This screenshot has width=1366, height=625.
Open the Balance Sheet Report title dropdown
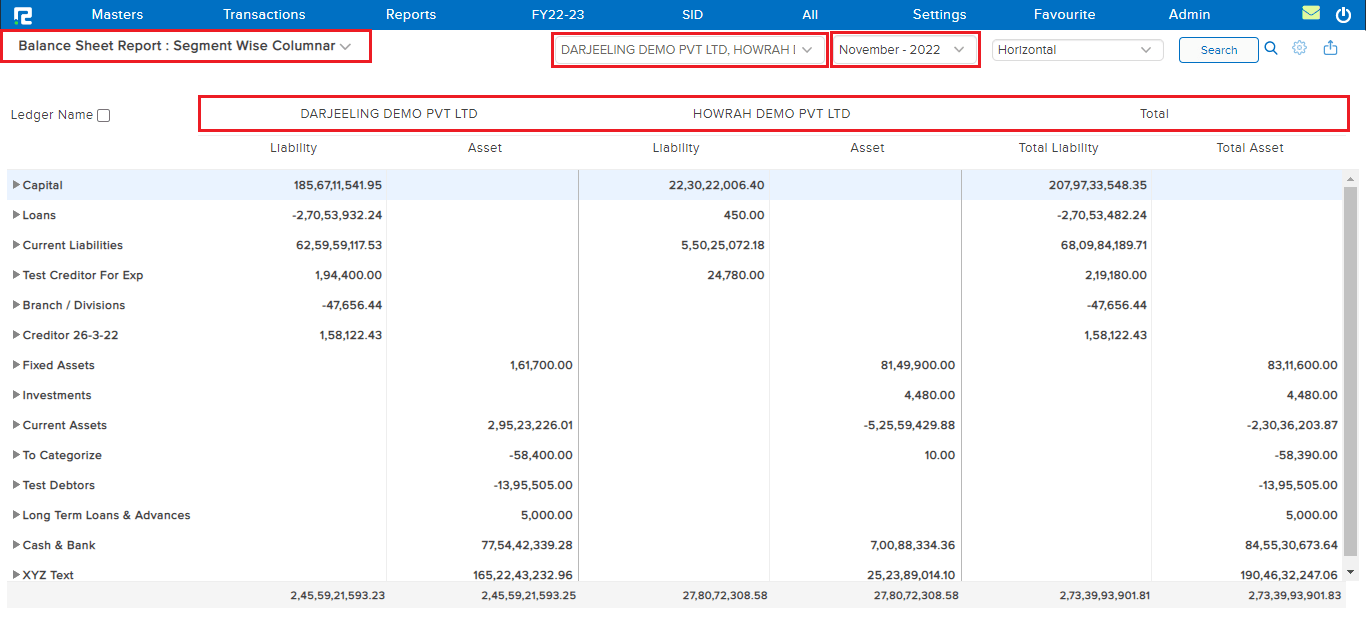(186, 46)
